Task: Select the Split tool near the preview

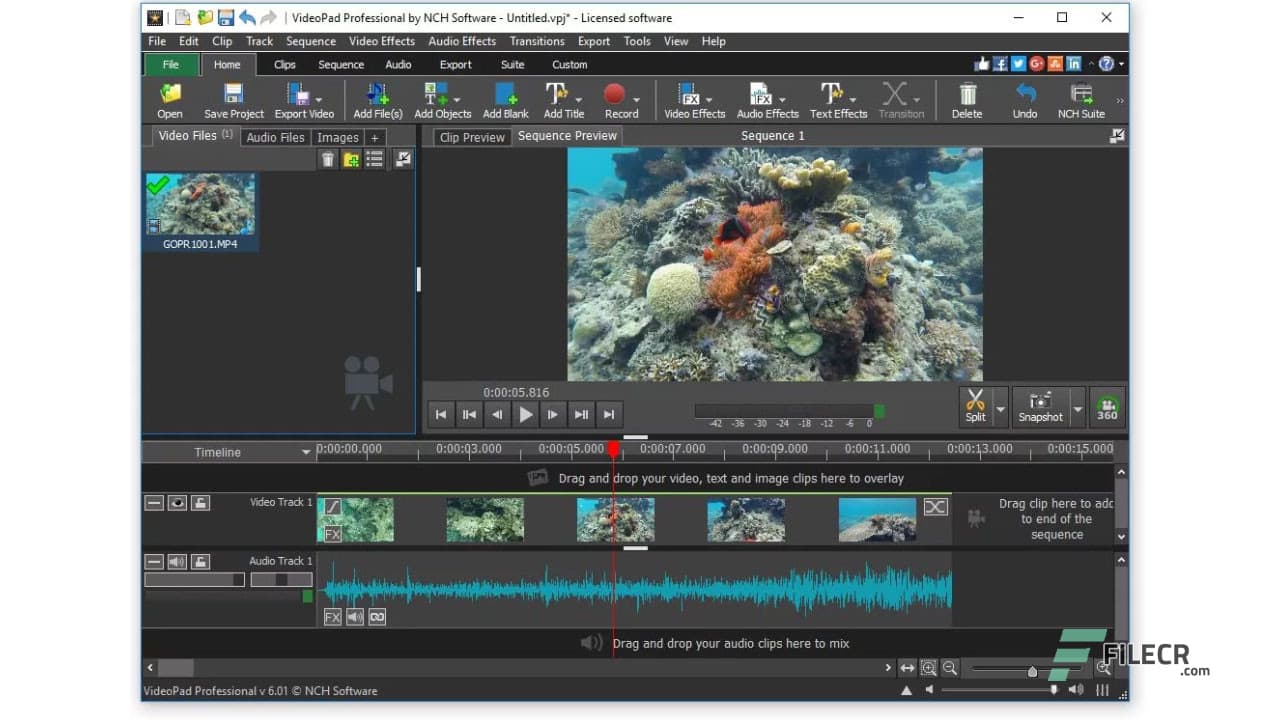Action: pos(975,406)
